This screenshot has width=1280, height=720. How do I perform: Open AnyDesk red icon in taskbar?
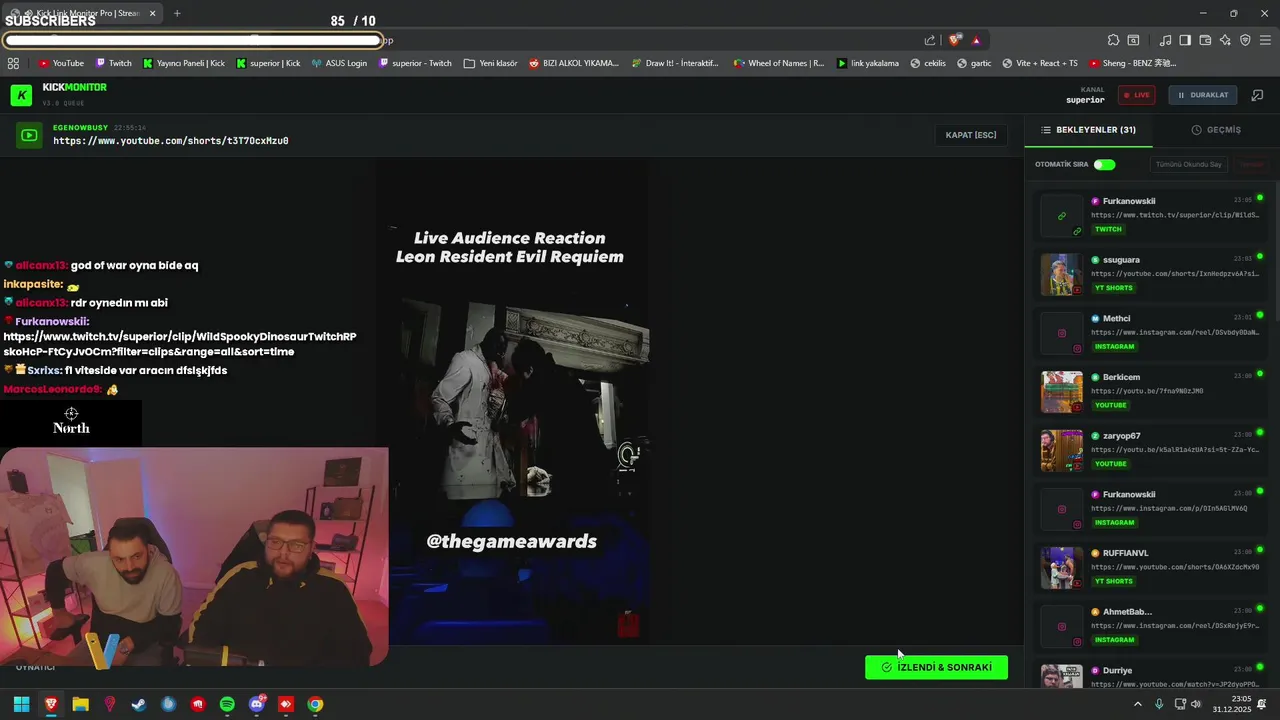point(286,704)
